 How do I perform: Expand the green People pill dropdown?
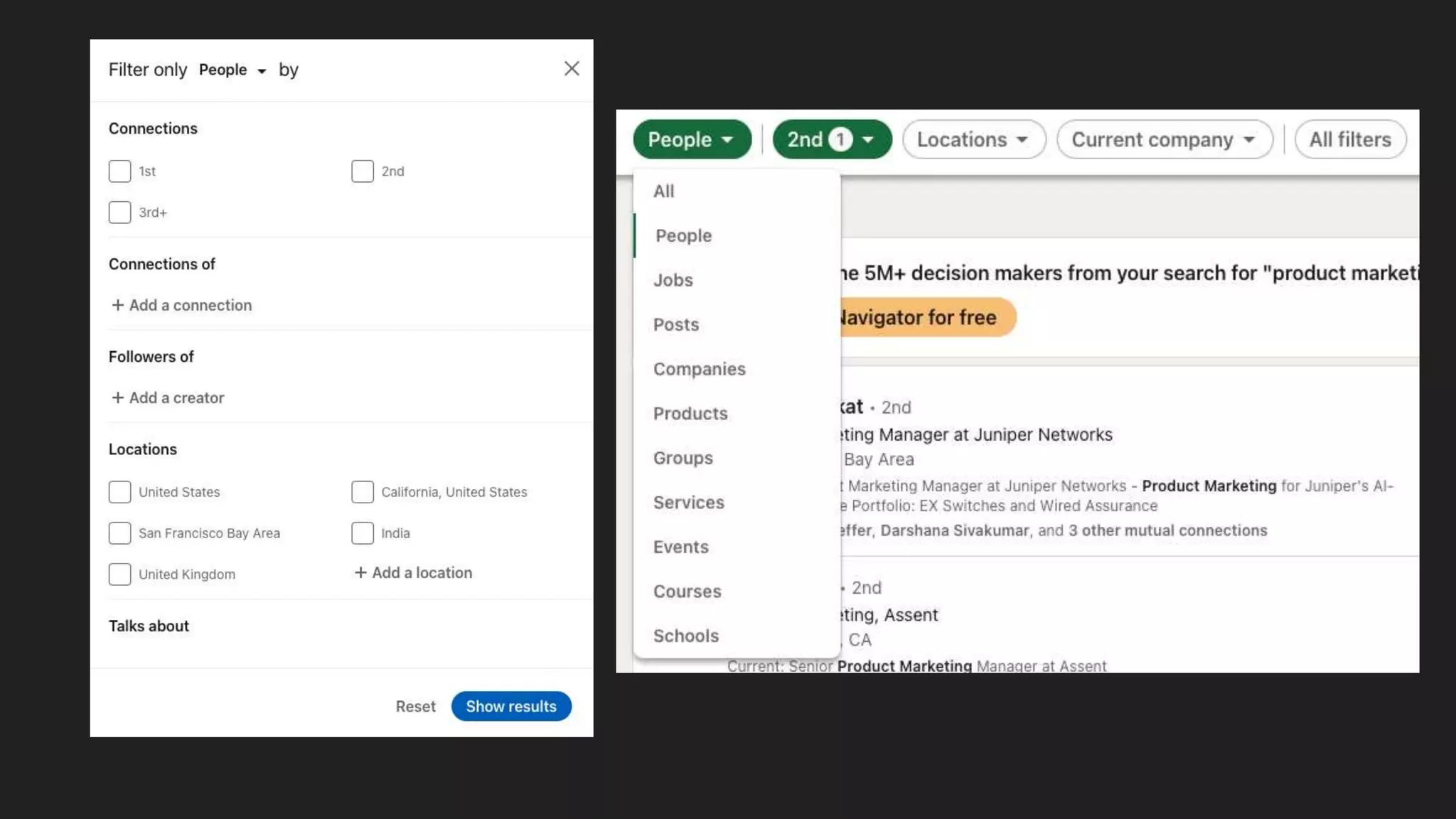(x=691, y=139)
